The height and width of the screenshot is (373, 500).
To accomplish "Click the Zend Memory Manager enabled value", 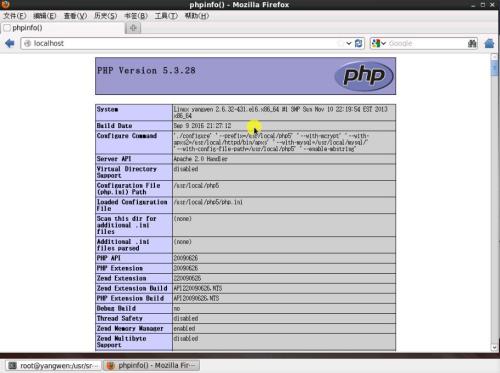I will tap(184, 328).
